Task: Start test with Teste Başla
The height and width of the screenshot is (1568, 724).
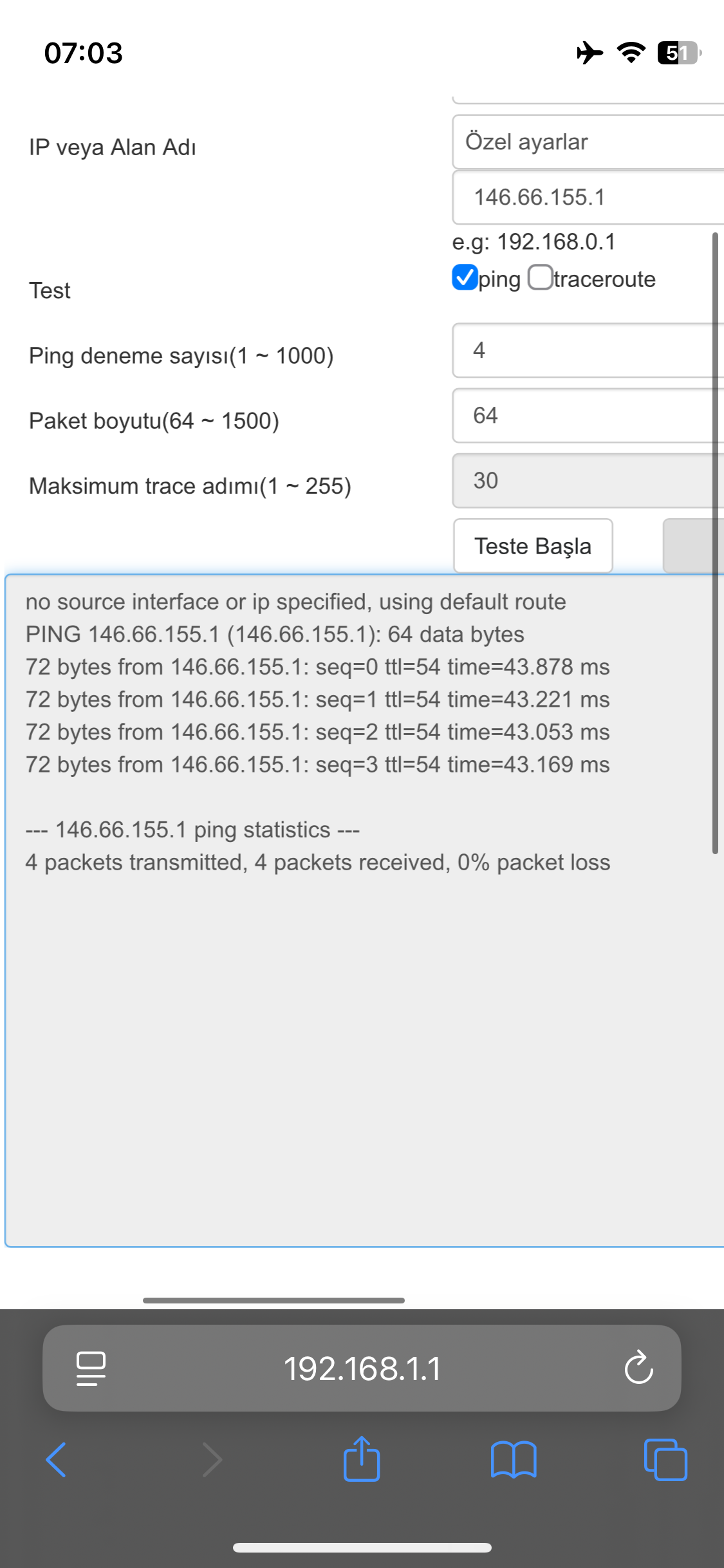Action: (x=533, y=546)
